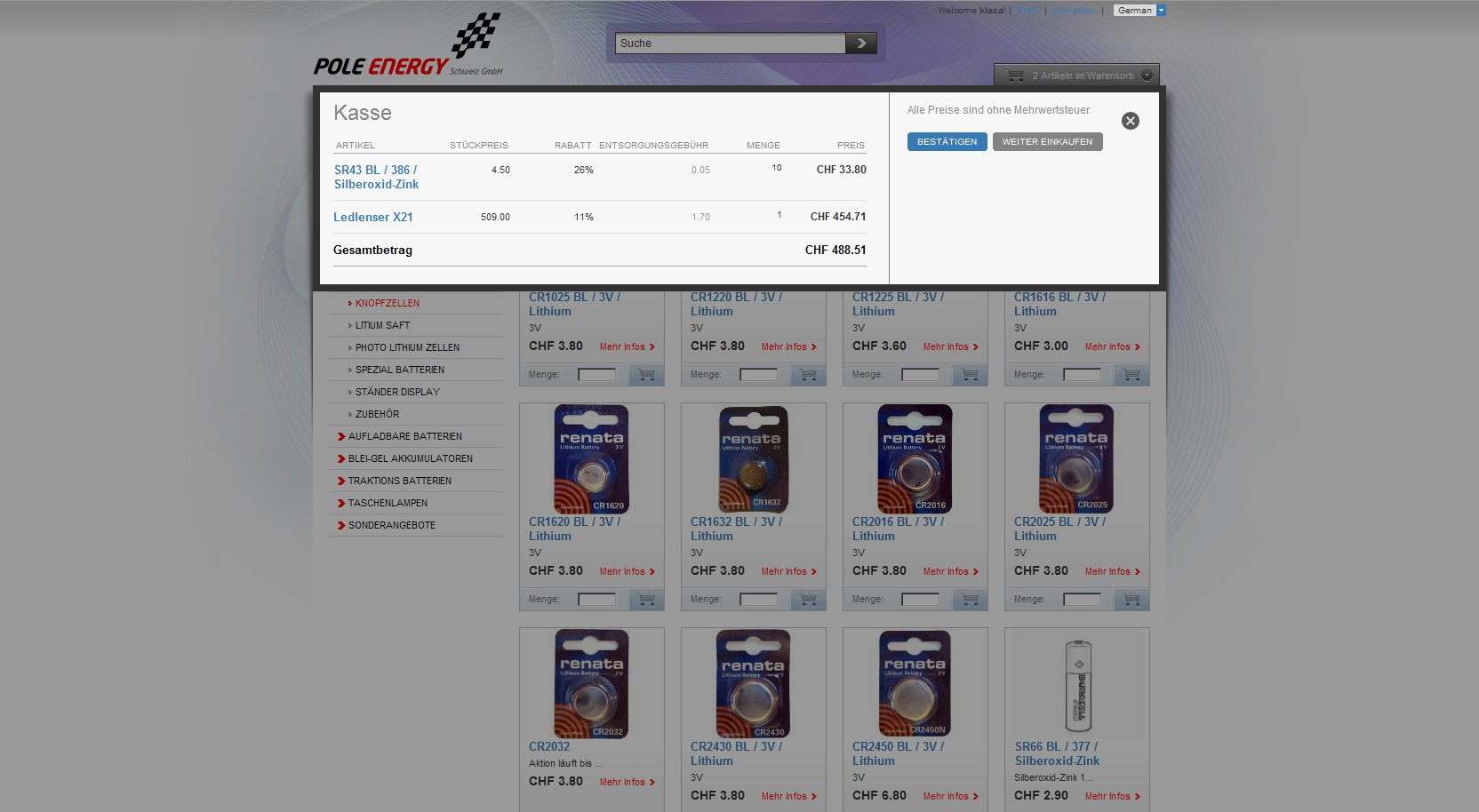Select the Litium Saft category

click(x=382, y=325)
